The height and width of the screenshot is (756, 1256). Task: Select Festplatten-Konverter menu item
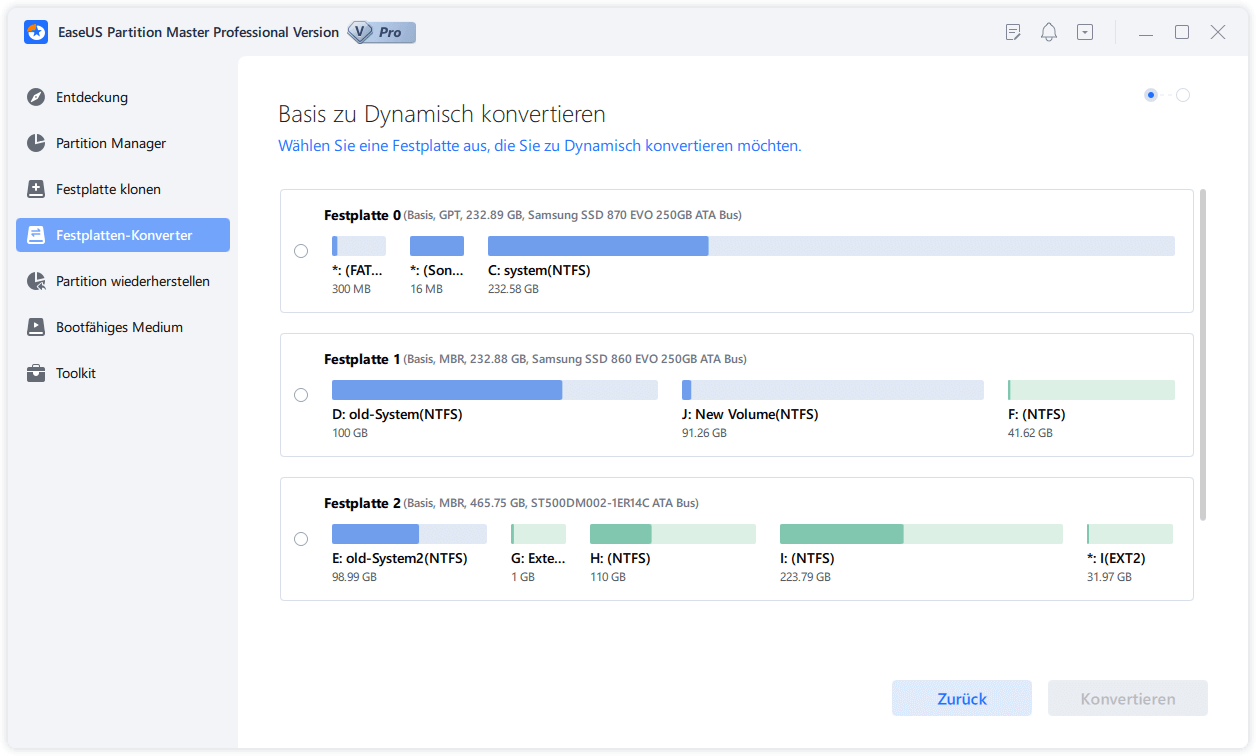123,235
